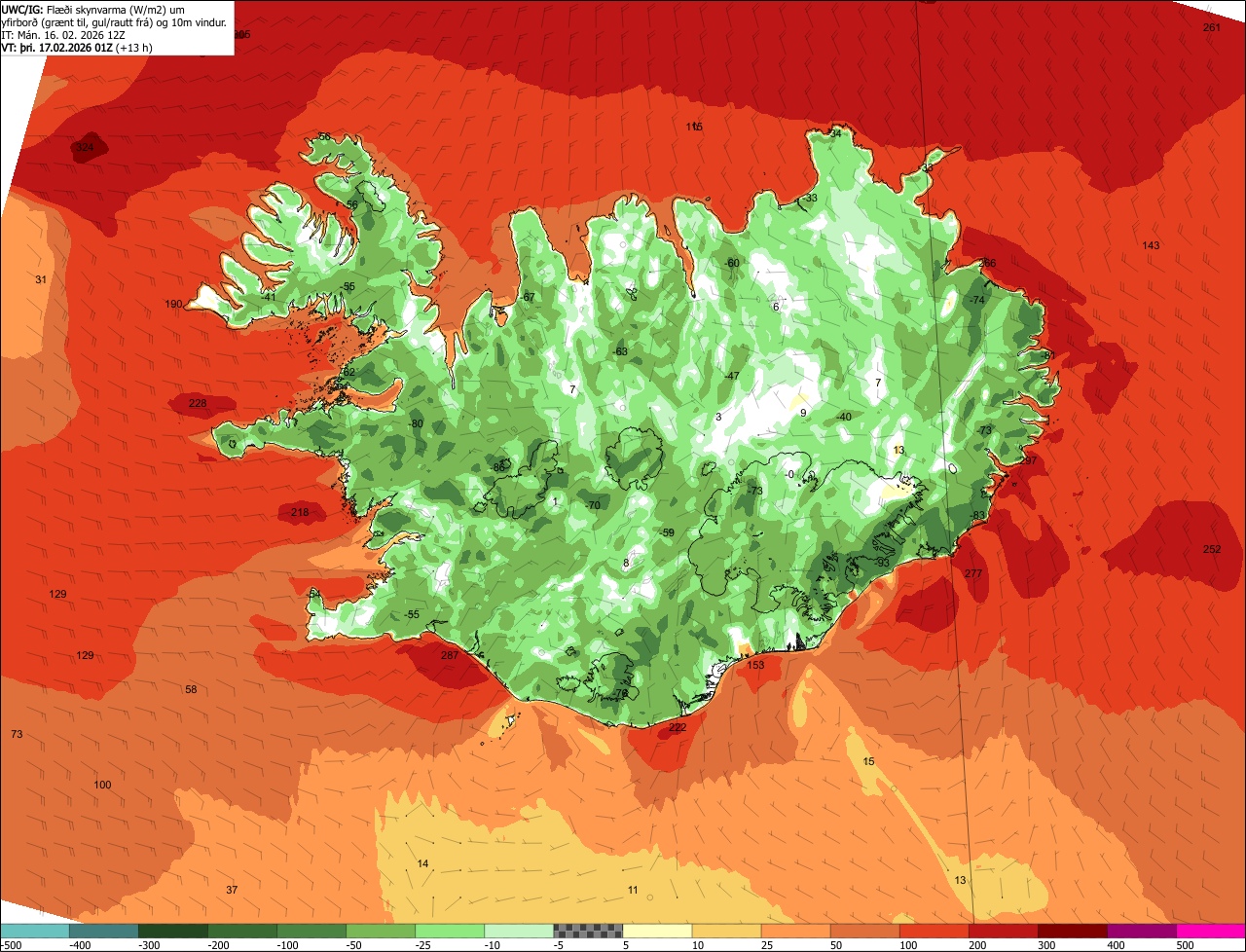Pick the green swatch between -100 and -50

tap(311, 931)
